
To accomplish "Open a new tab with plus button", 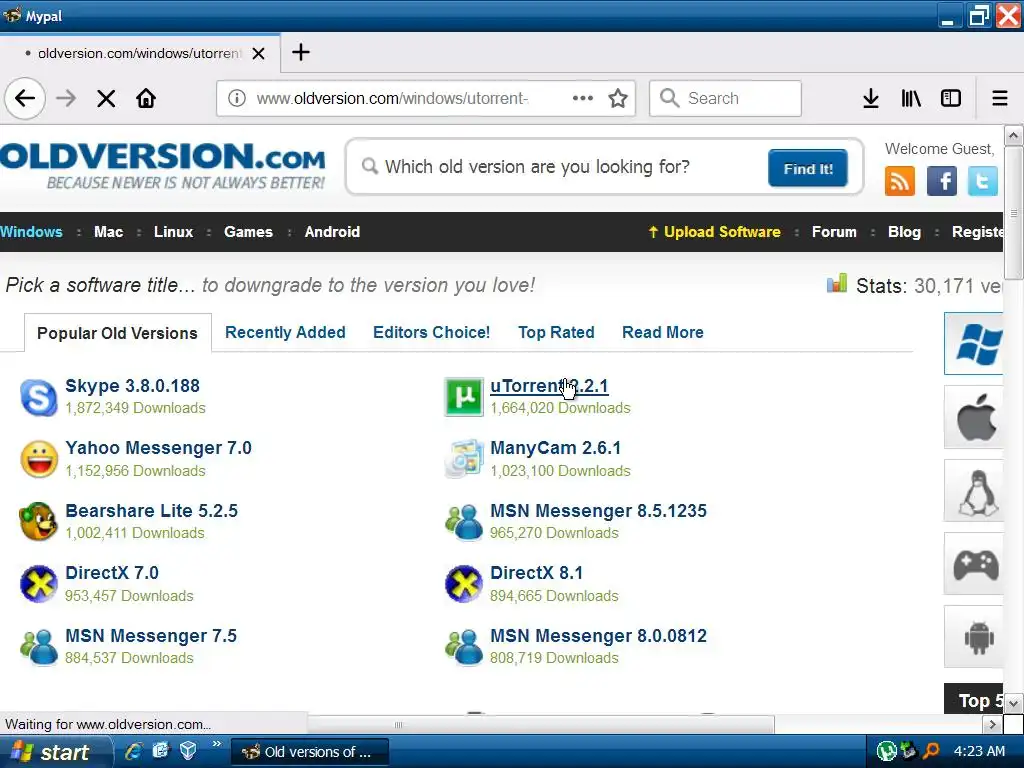I will (300, 52).
